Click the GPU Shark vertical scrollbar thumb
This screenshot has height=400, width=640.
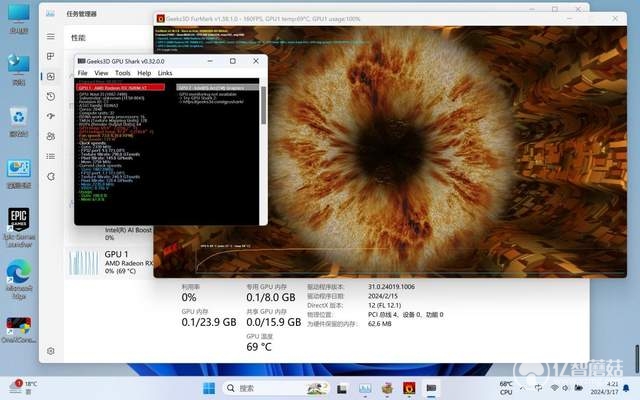click(263, 105)
